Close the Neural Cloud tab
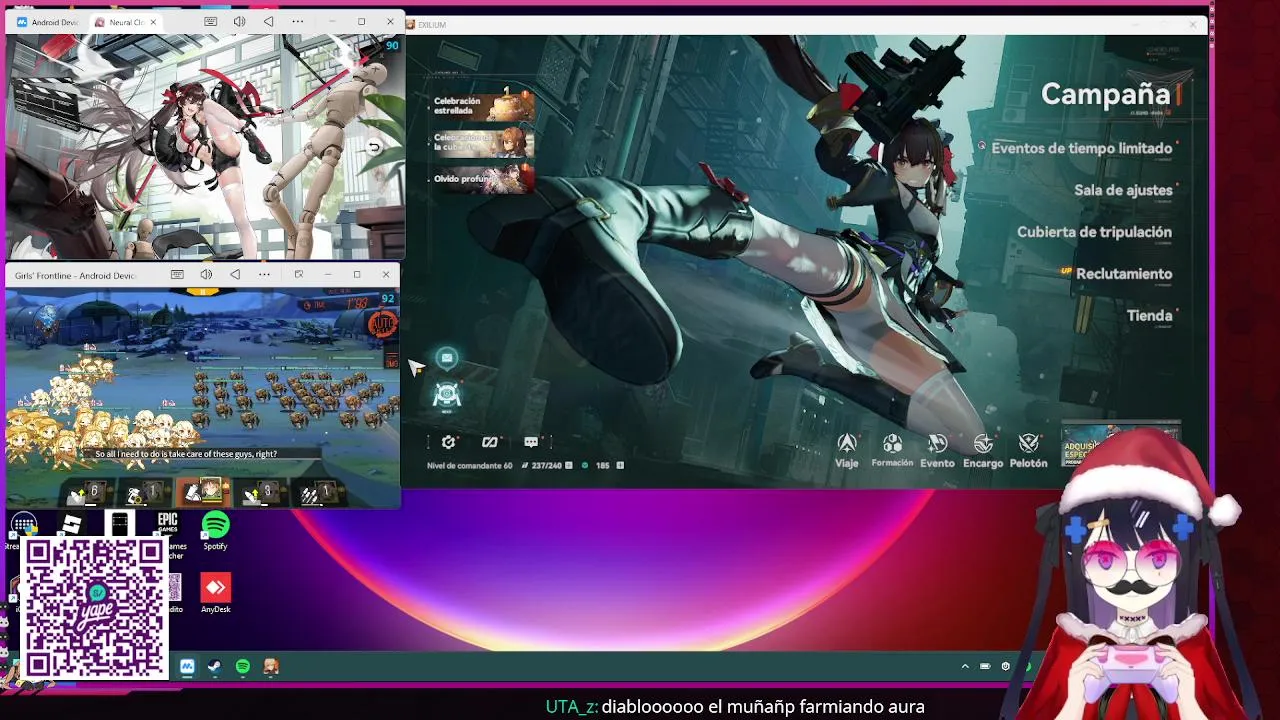This screenshot has height=720, width=1280. point(154,22)
